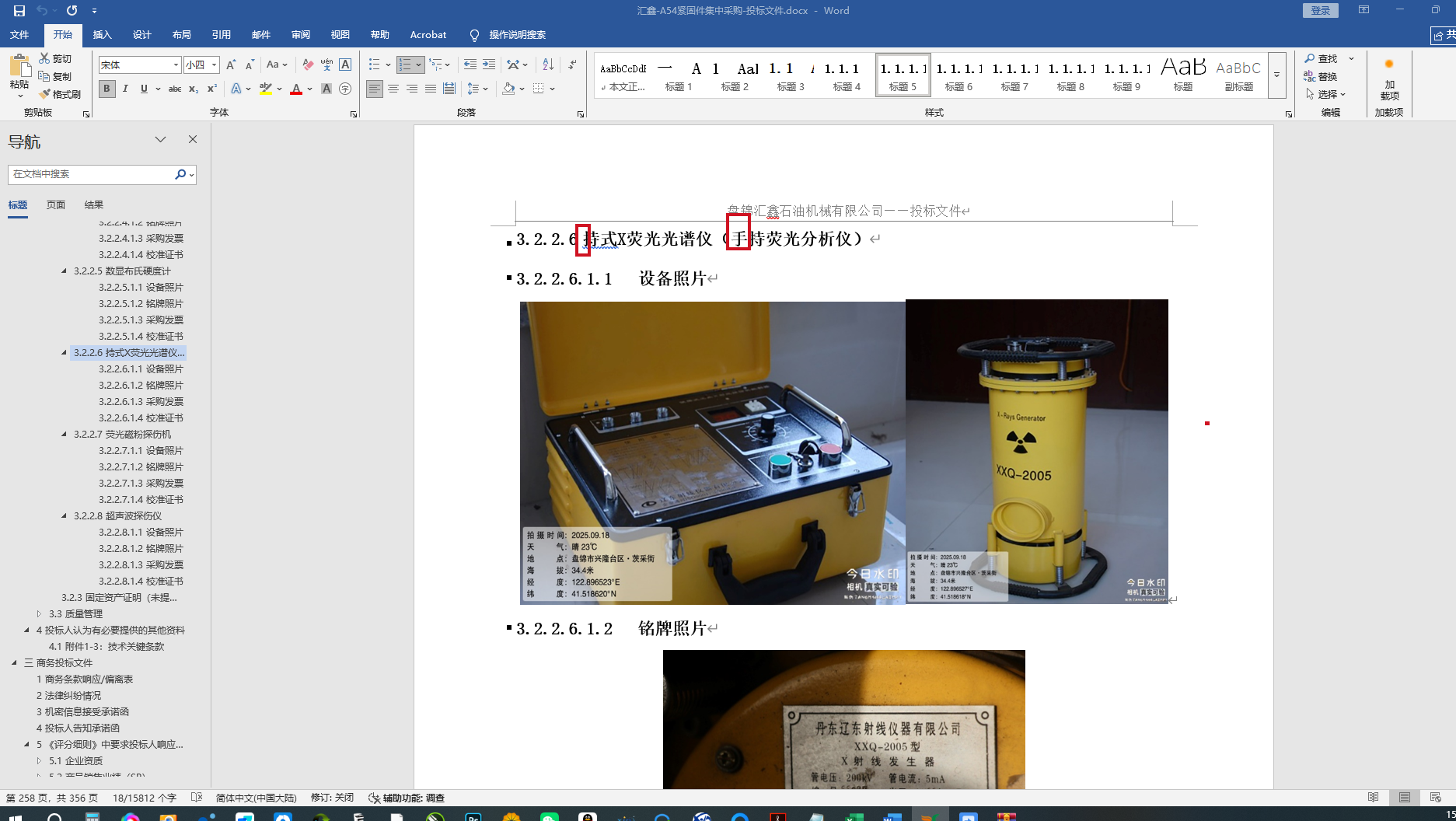
Task: Align paragraph text to the right
Action: coord(412,89)
